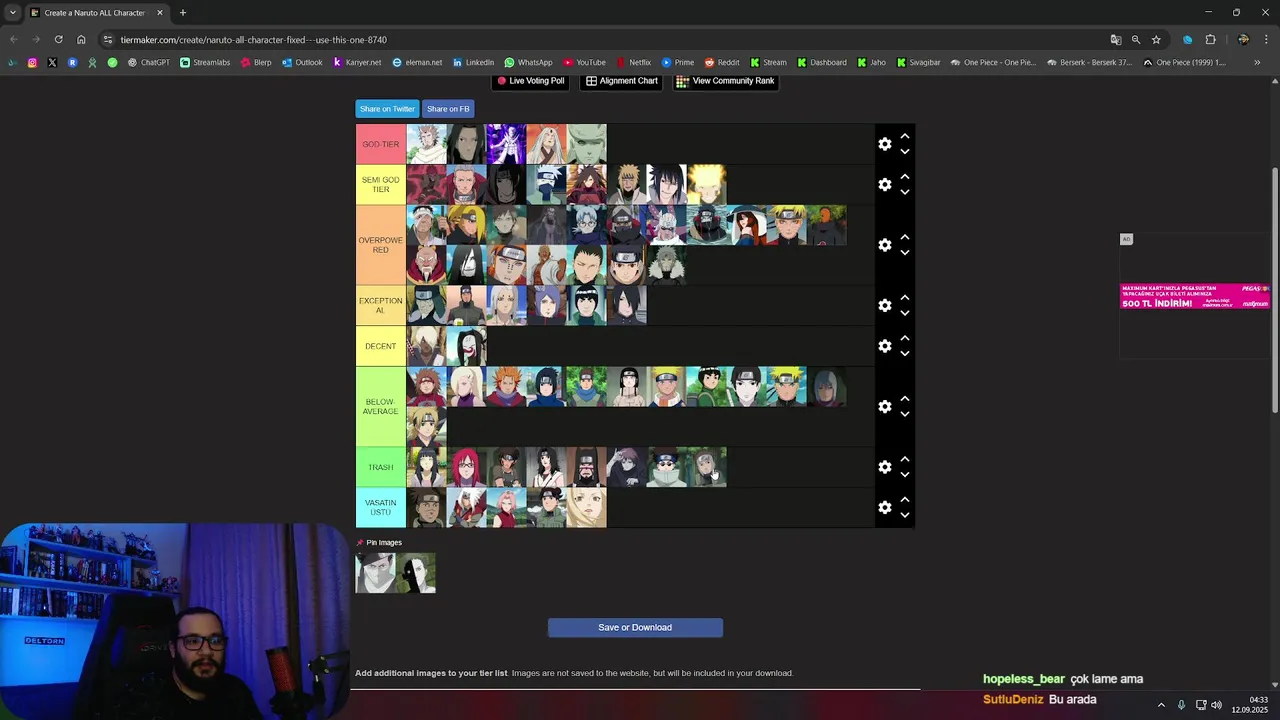
Task: Move VASATIN USTU row up
Action: point(905,500)
